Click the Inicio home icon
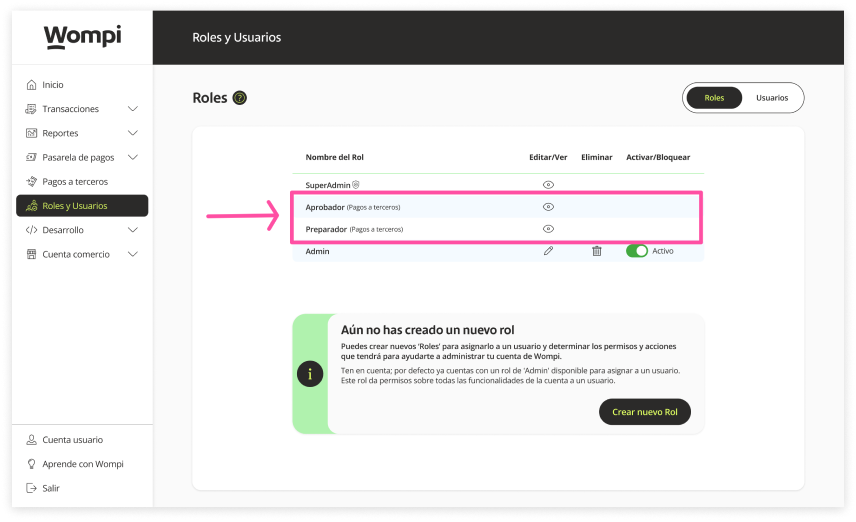This screenshot has width=856, height=522. pos(32,85)
